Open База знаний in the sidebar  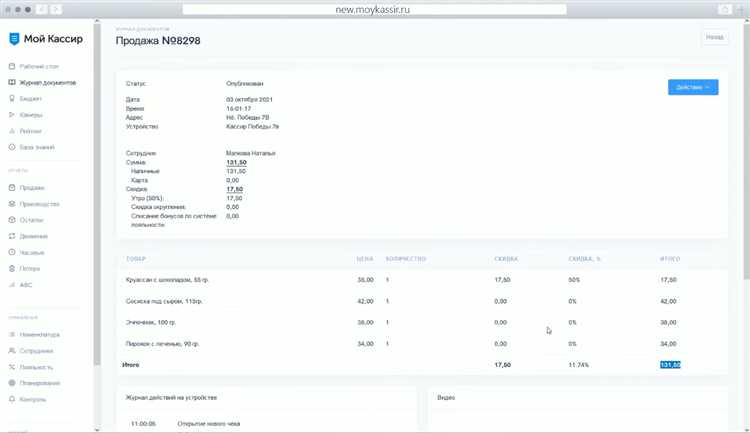pyautogui.click(x=37, y=147)
